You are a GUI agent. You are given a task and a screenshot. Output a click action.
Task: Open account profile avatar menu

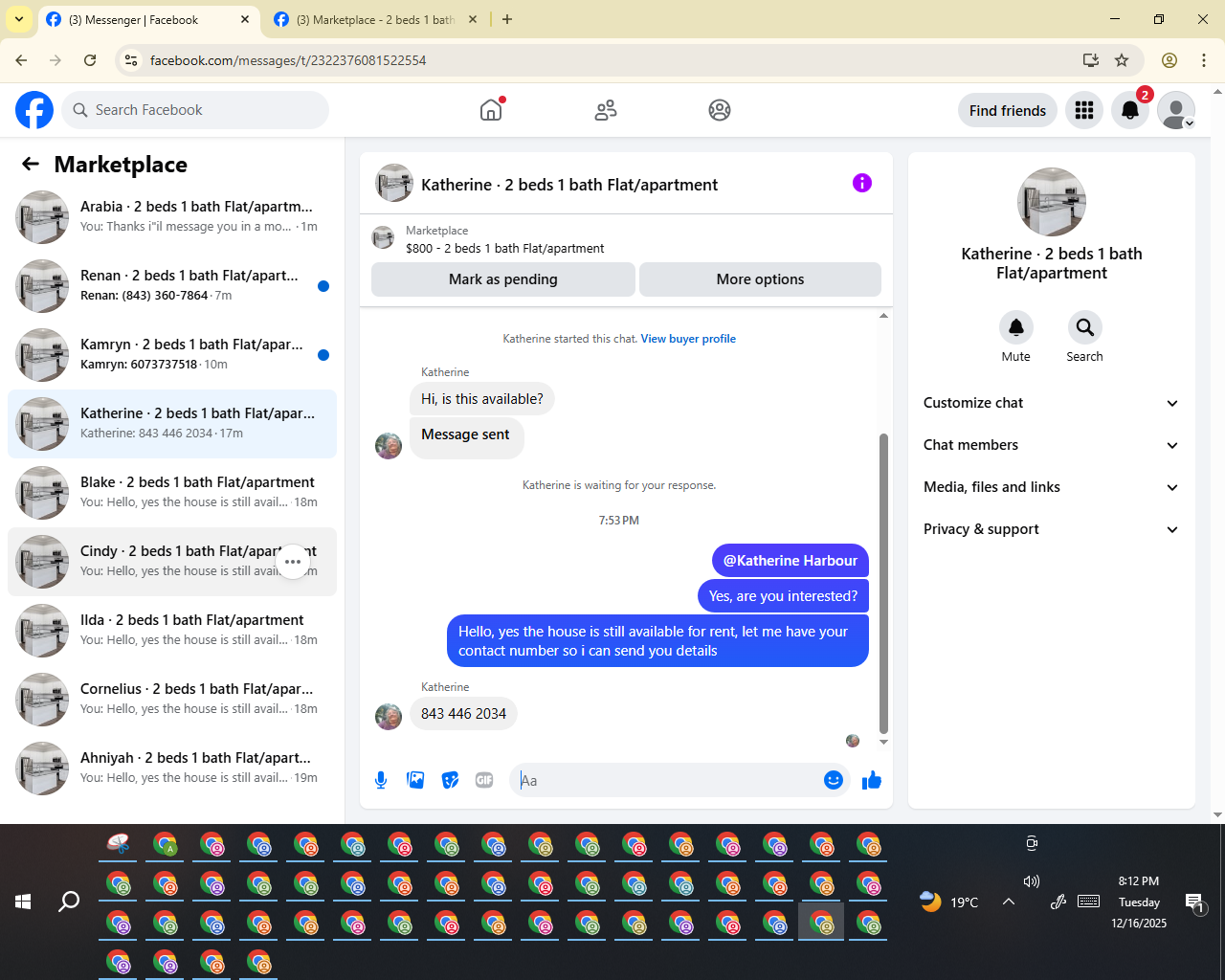(1176, 110)
